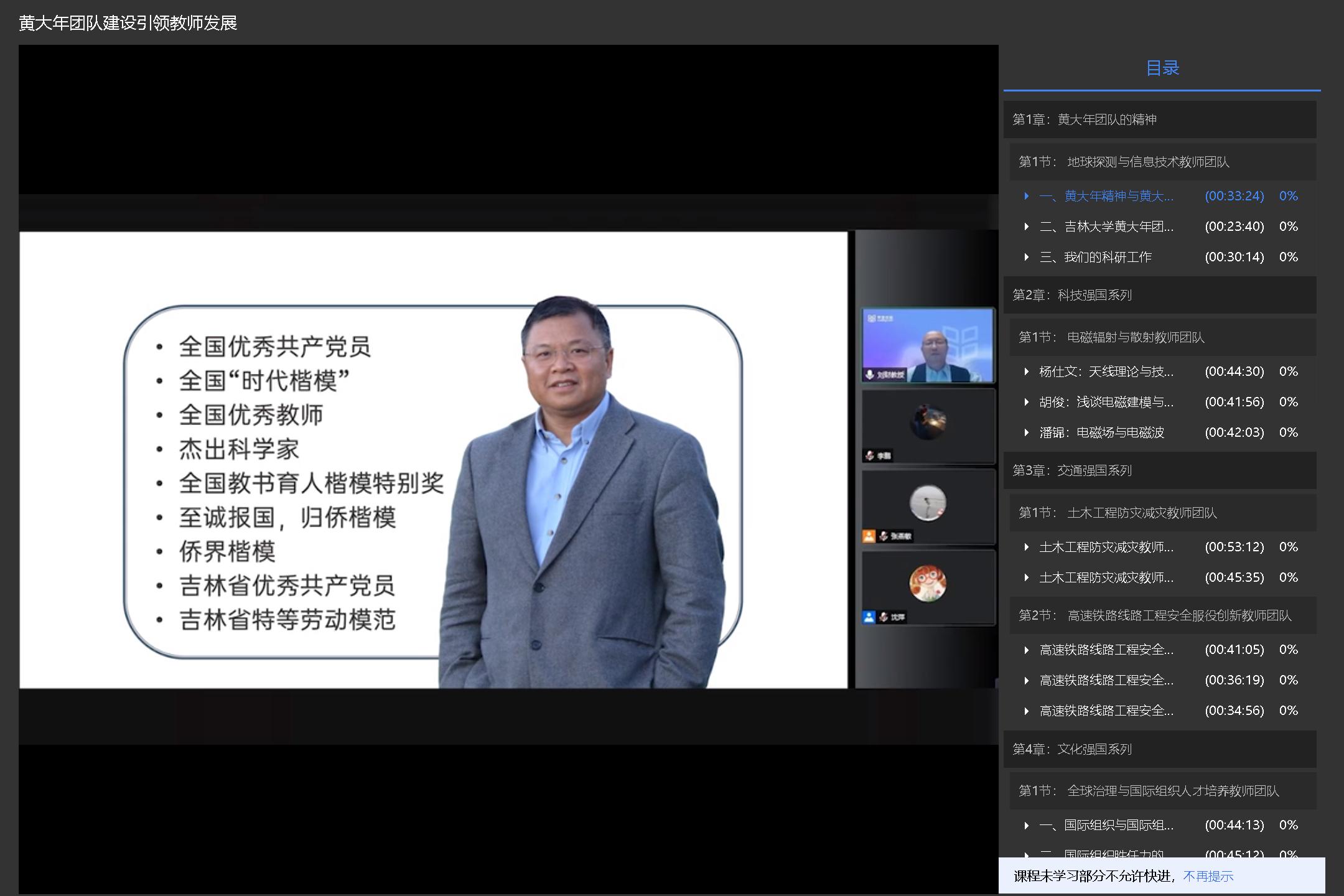This screenshot has height=896, width=1344.
Task: Click slide bullet 全国优秀共产党员
Action: pos(274,347)
